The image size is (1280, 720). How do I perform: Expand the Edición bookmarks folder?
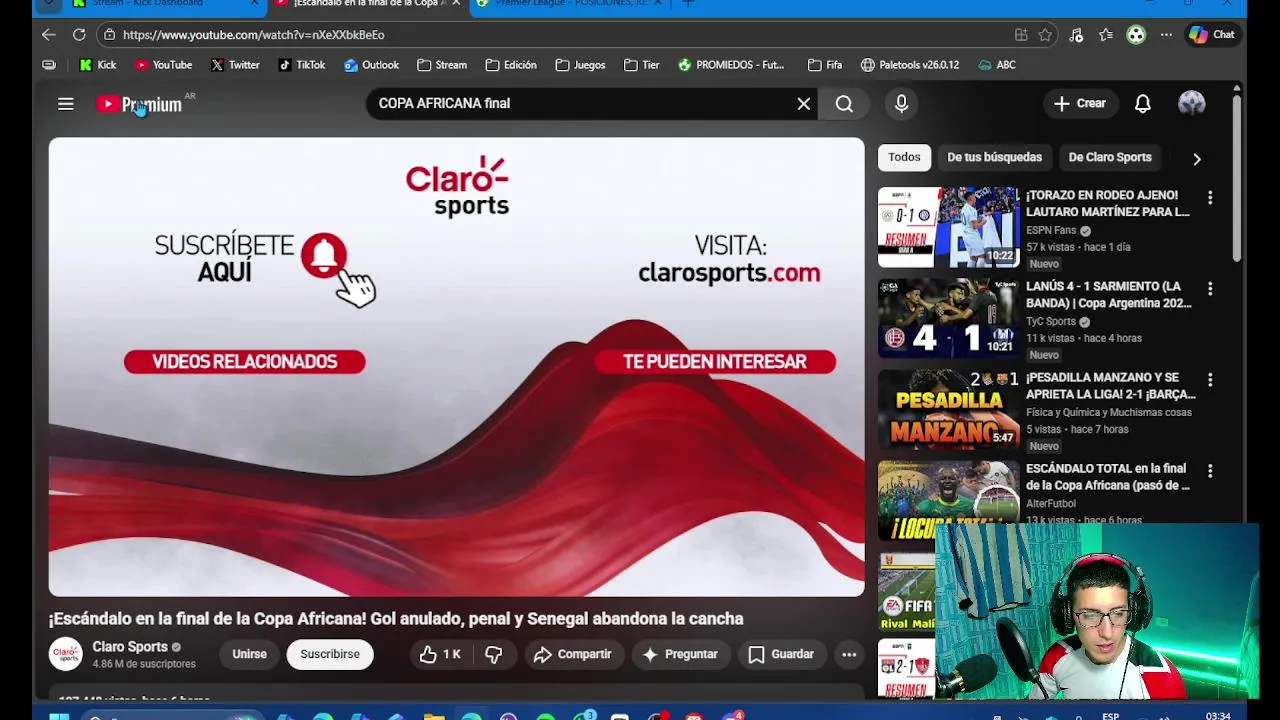(x=511, y=65)
